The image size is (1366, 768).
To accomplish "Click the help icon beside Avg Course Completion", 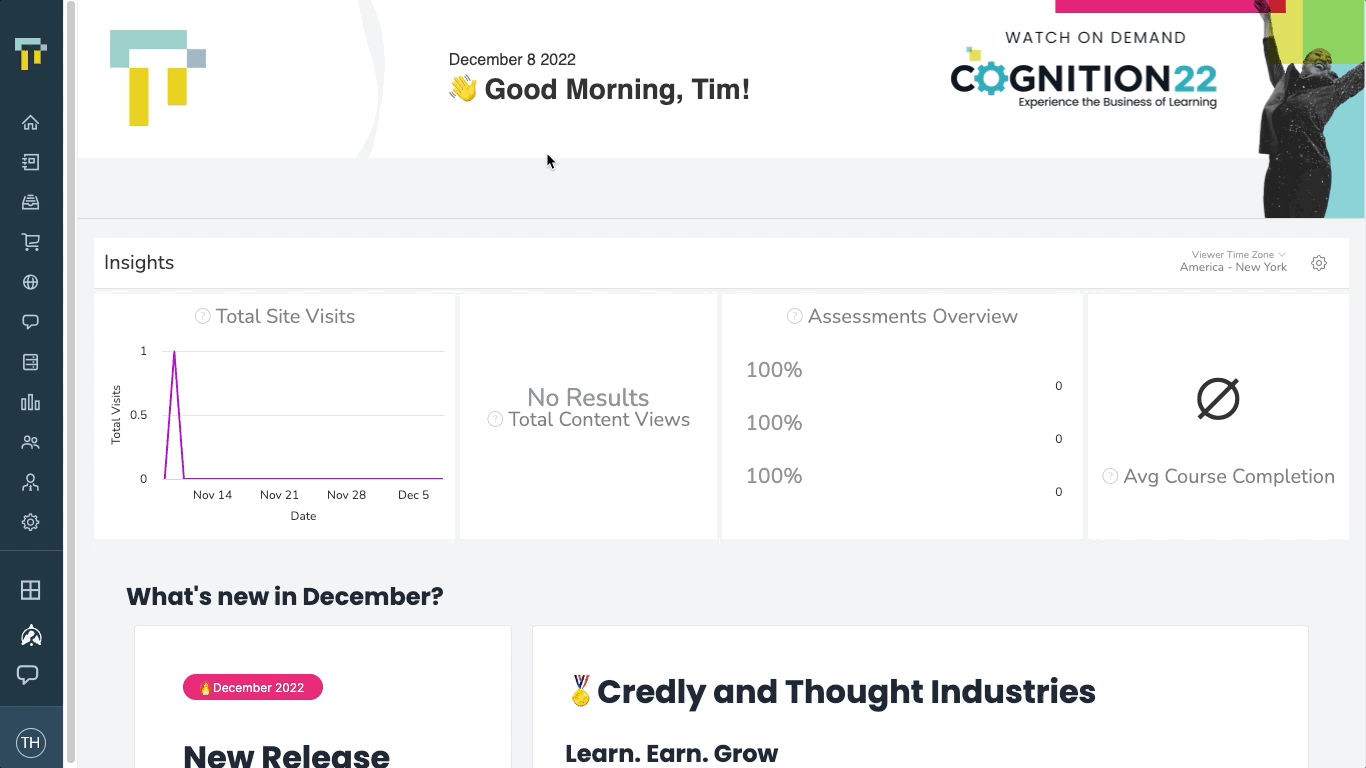I will click(1110, 476).
